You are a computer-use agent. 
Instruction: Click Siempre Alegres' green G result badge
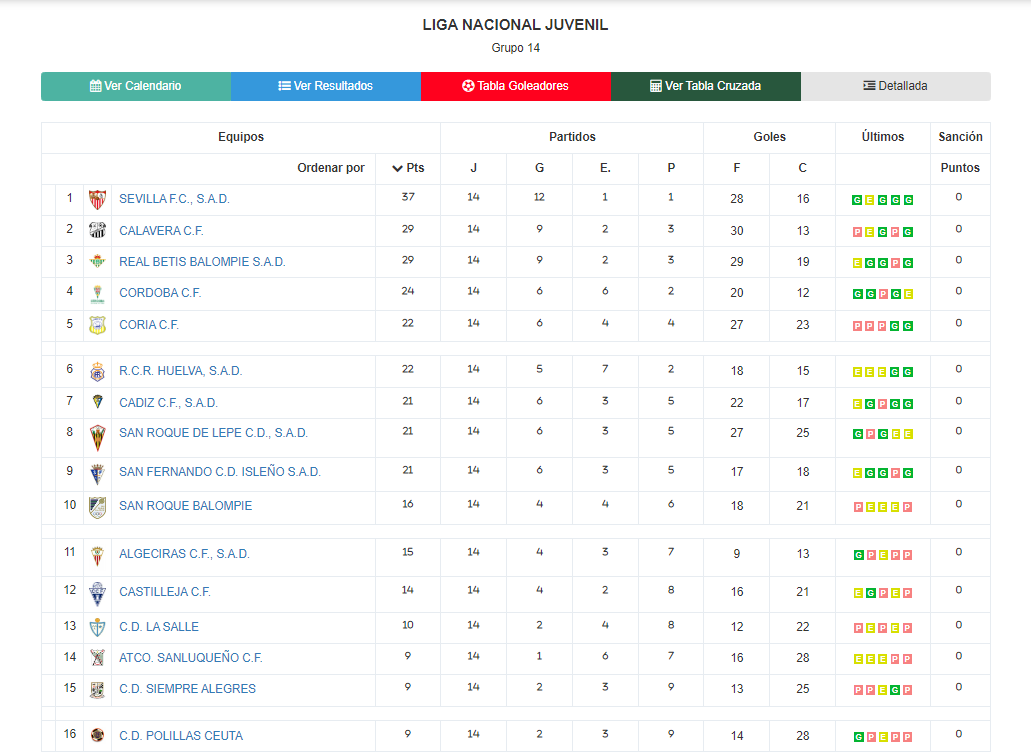tap(895, 690)
